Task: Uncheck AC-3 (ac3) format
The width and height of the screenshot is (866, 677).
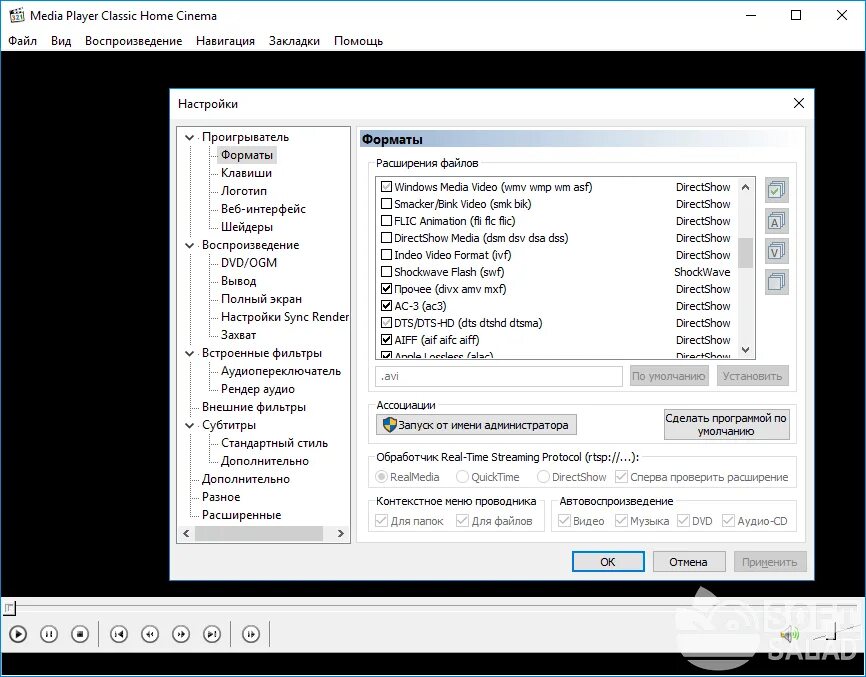Action: click(387, 305)
